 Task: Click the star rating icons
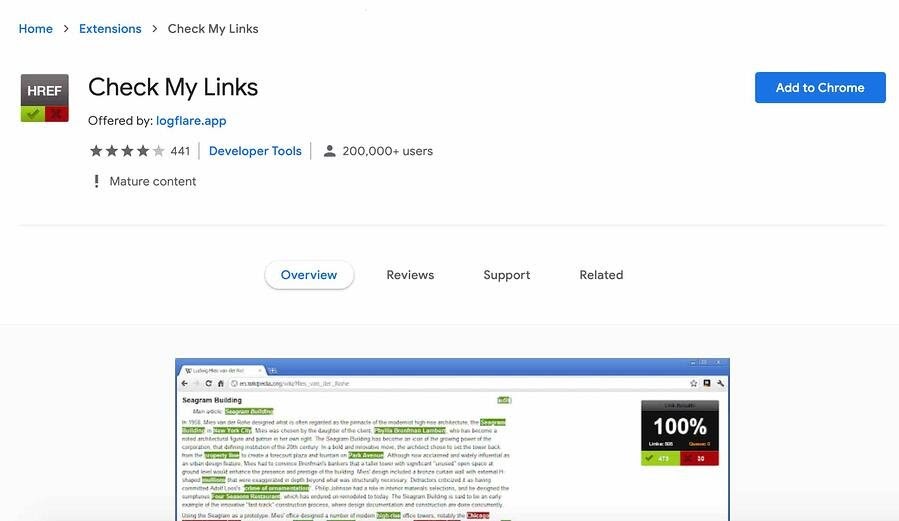pyautogui.click(x=127, y=151)
